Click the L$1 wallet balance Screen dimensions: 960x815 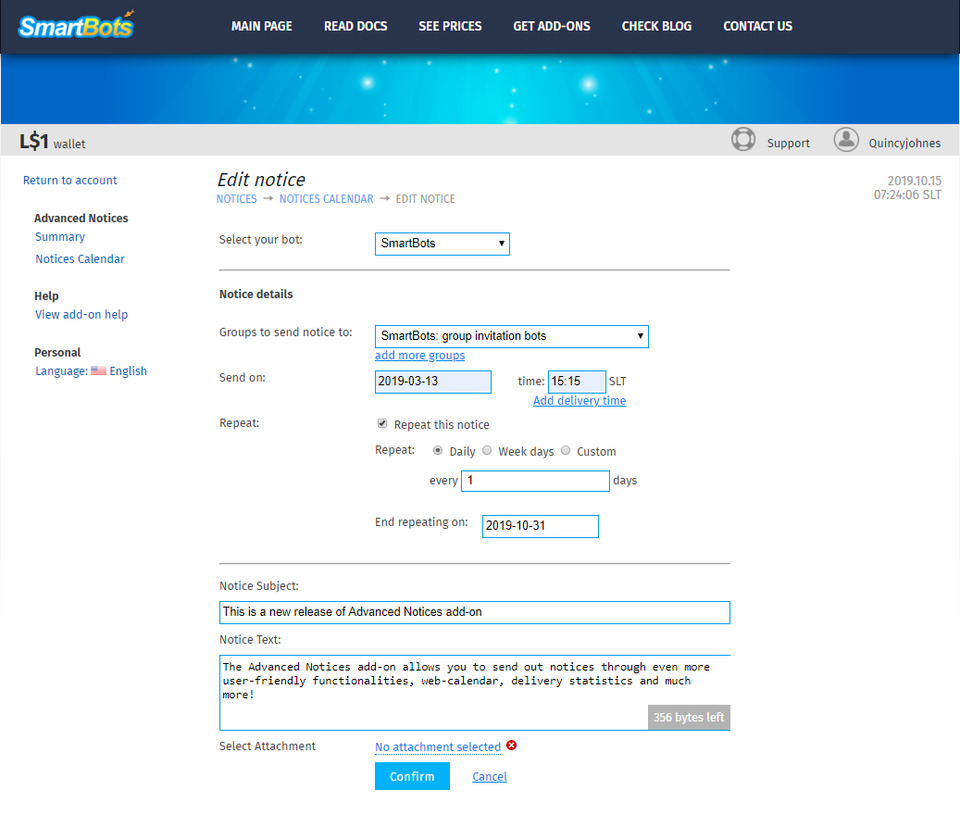(52, 142)
